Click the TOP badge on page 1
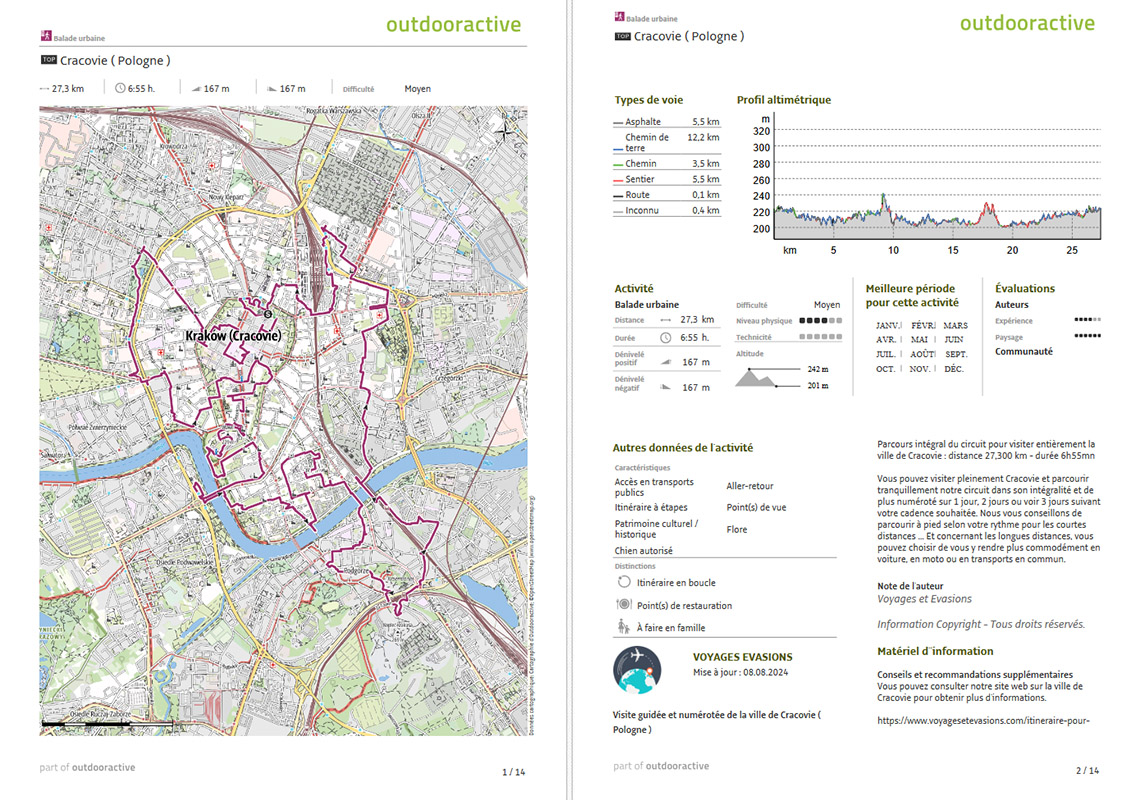 (x=49, y=60)
